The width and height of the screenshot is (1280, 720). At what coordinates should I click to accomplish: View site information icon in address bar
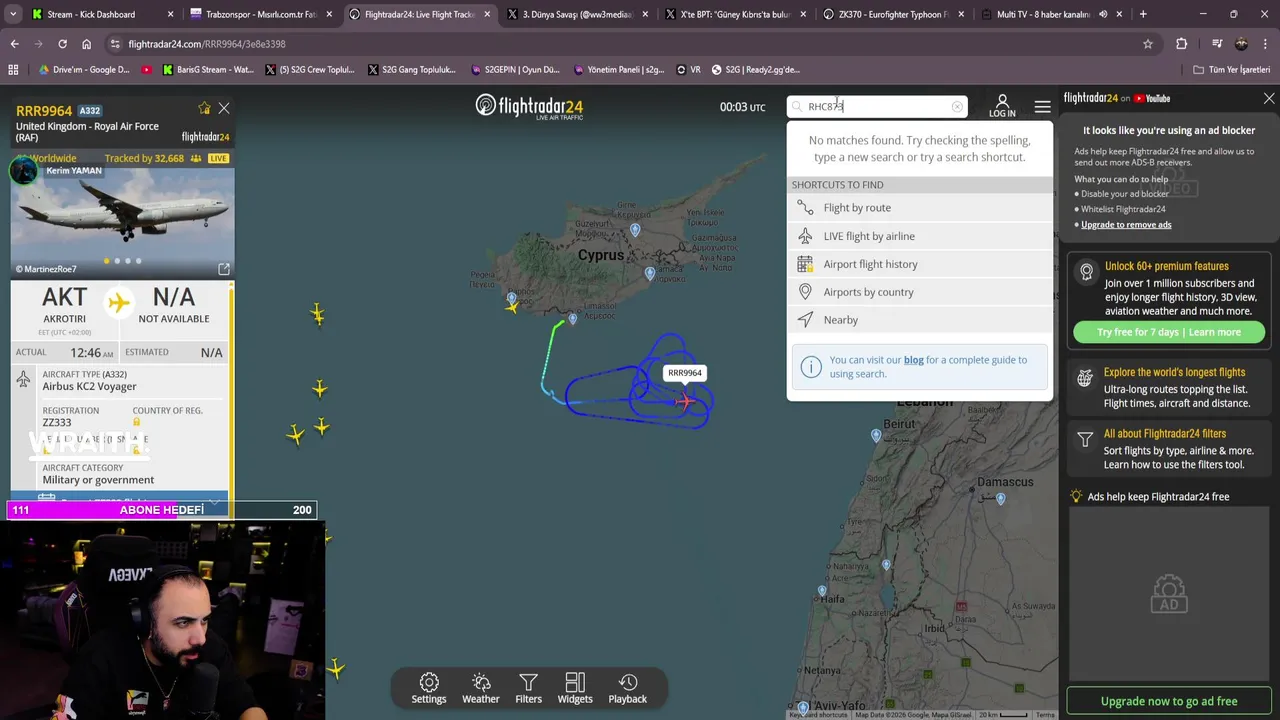tap(115, 44)
